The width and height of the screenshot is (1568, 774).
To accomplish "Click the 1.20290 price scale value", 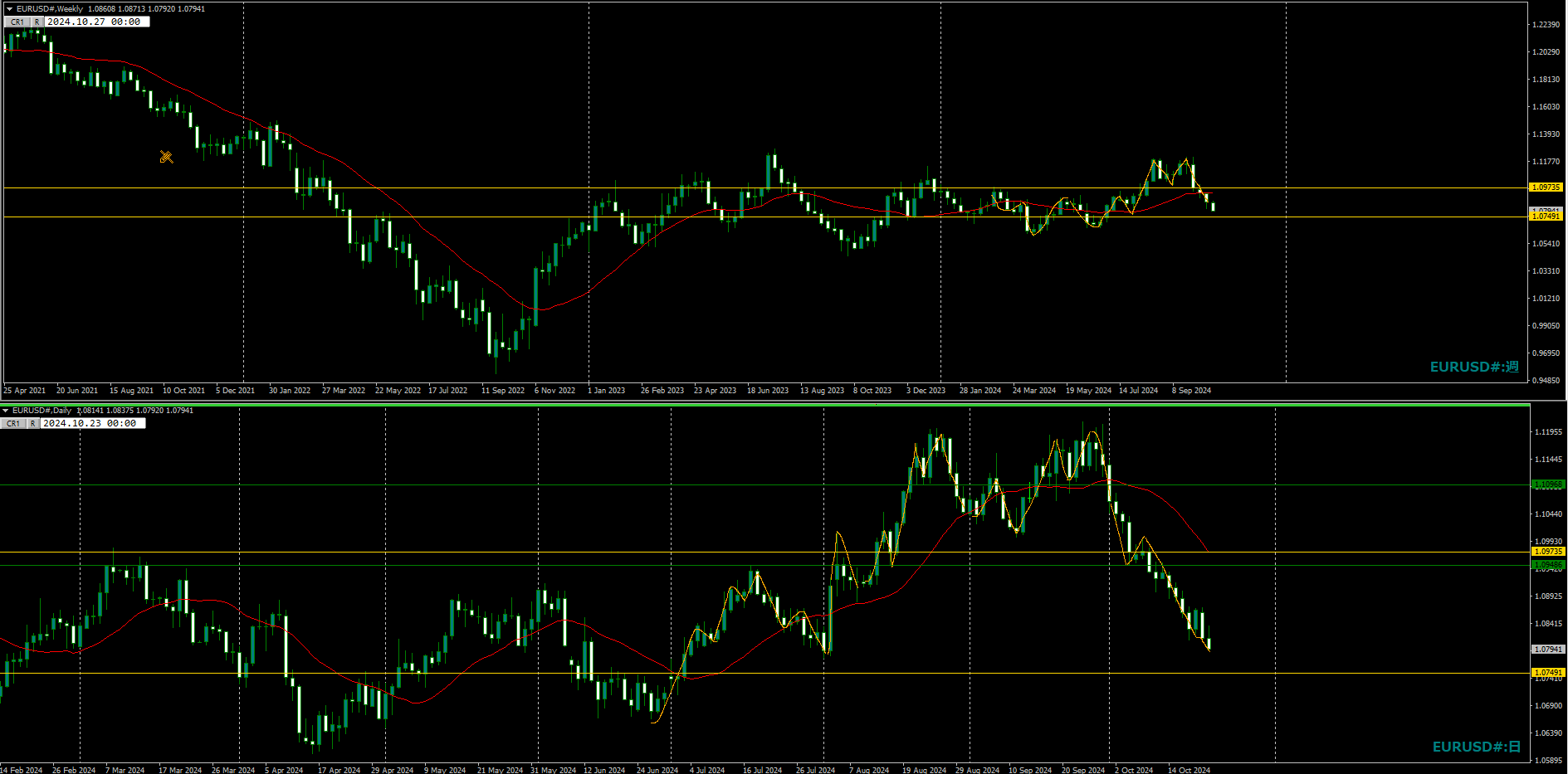I will pyautogui.click(x=1546, y=52).
